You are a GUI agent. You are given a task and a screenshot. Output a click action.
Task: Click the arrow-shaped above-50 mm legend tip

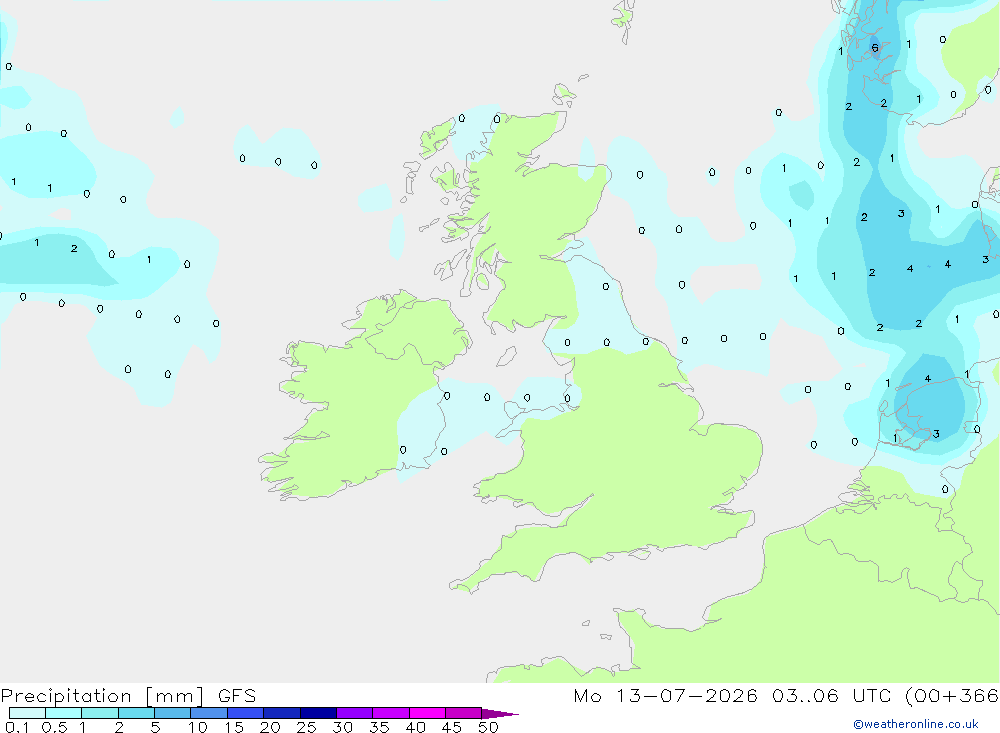tap(499, 714)
